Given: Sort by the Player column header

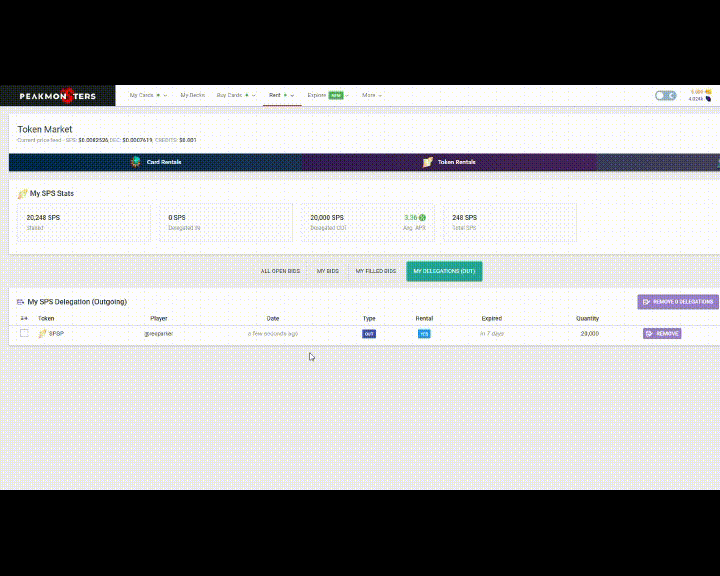Looking at the screenshot, I should point(159,318).
